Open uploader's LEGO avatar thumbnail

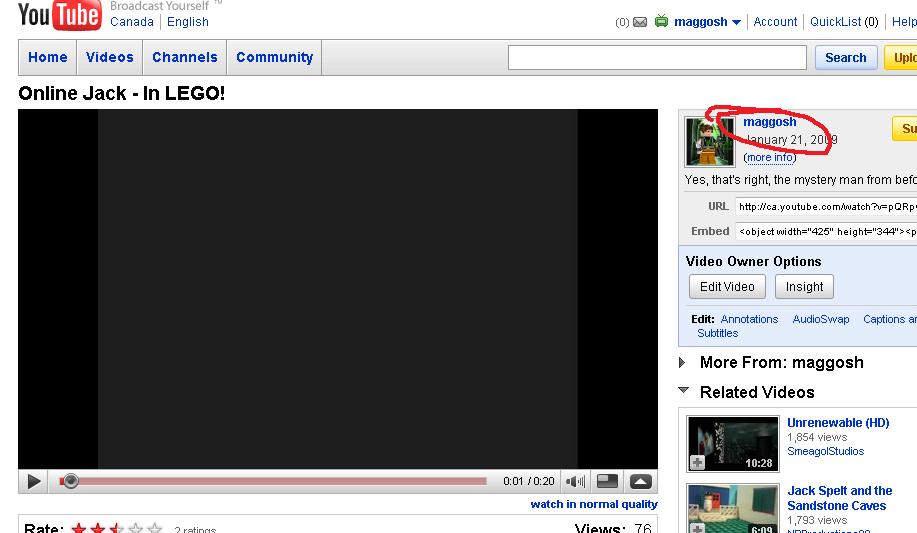click(710, 142)
